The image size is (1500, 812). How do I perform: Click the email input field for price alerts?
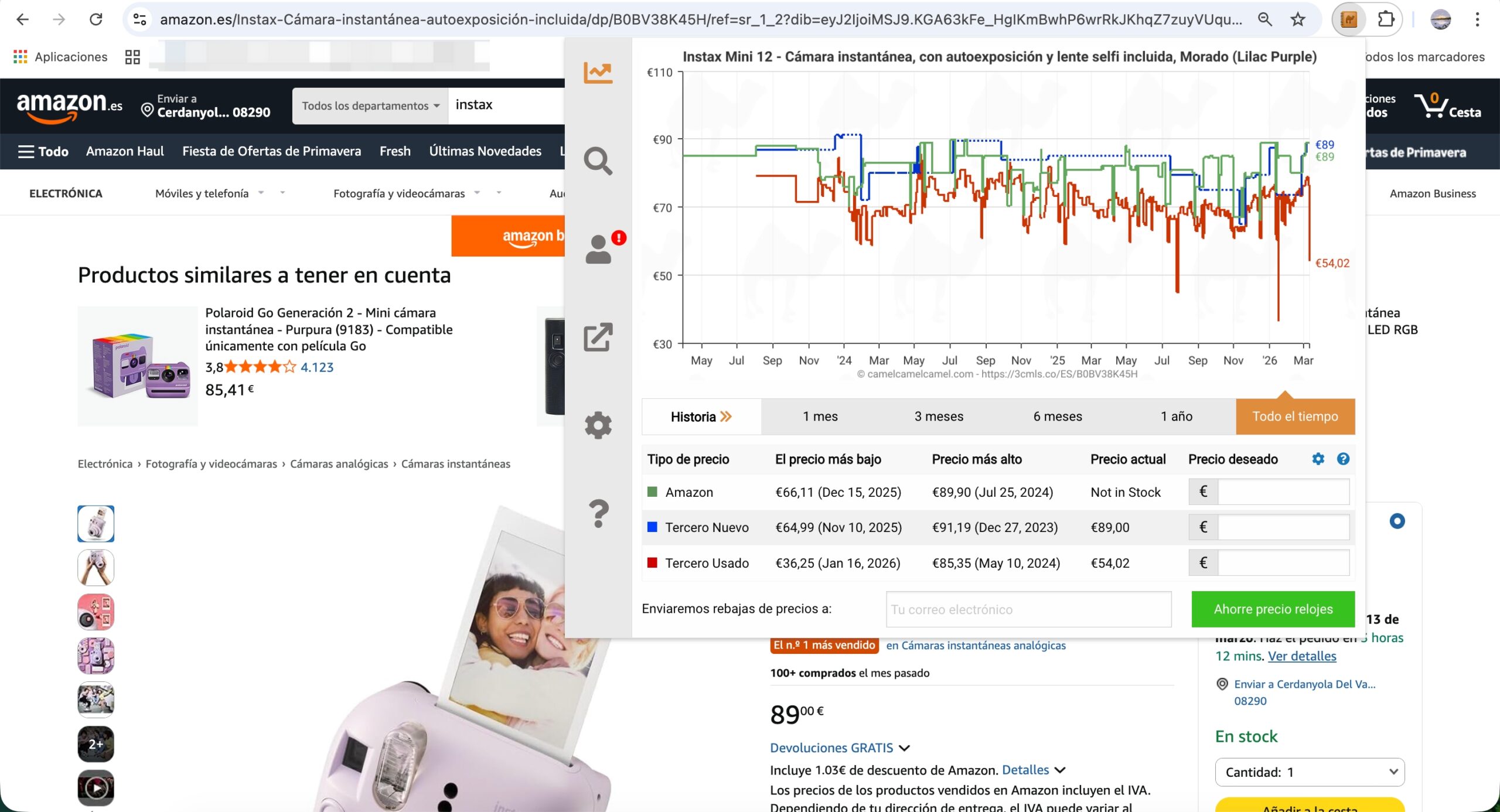click(x=1028, y=609)
